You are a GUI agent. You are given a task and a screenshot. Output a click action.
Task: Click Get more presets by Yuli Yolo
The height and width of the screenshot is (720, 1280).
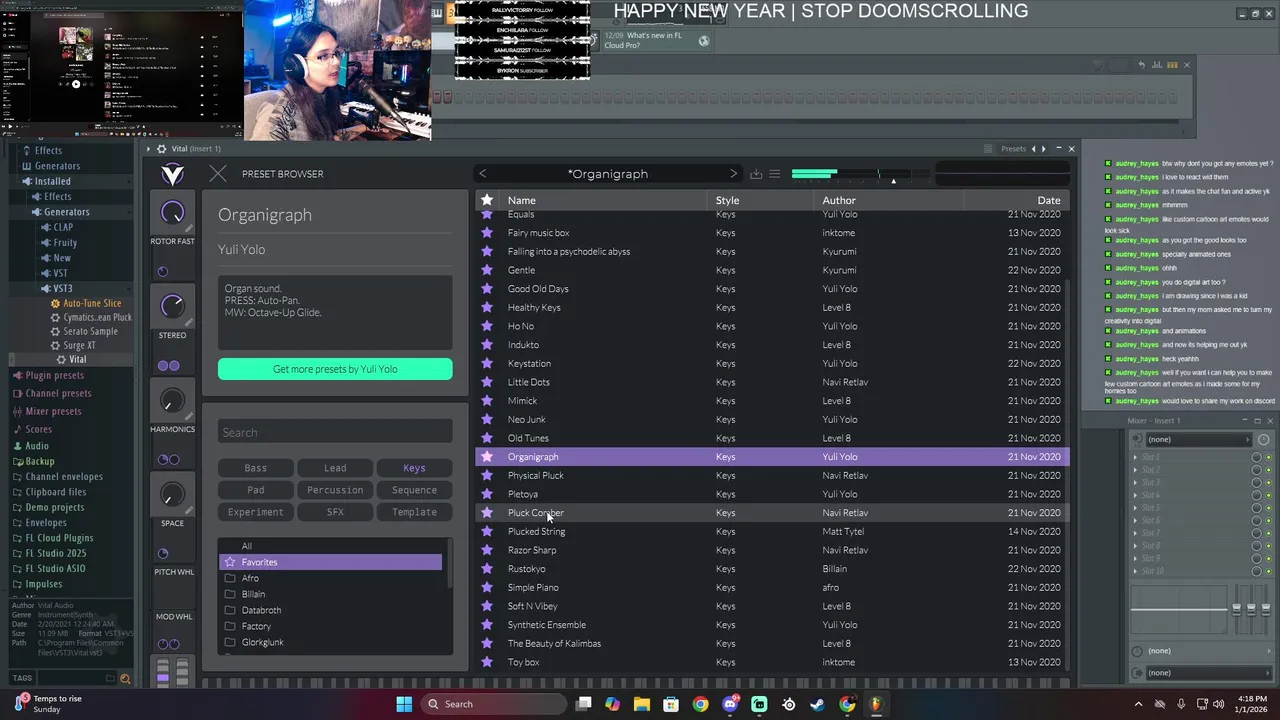point(335,369)
